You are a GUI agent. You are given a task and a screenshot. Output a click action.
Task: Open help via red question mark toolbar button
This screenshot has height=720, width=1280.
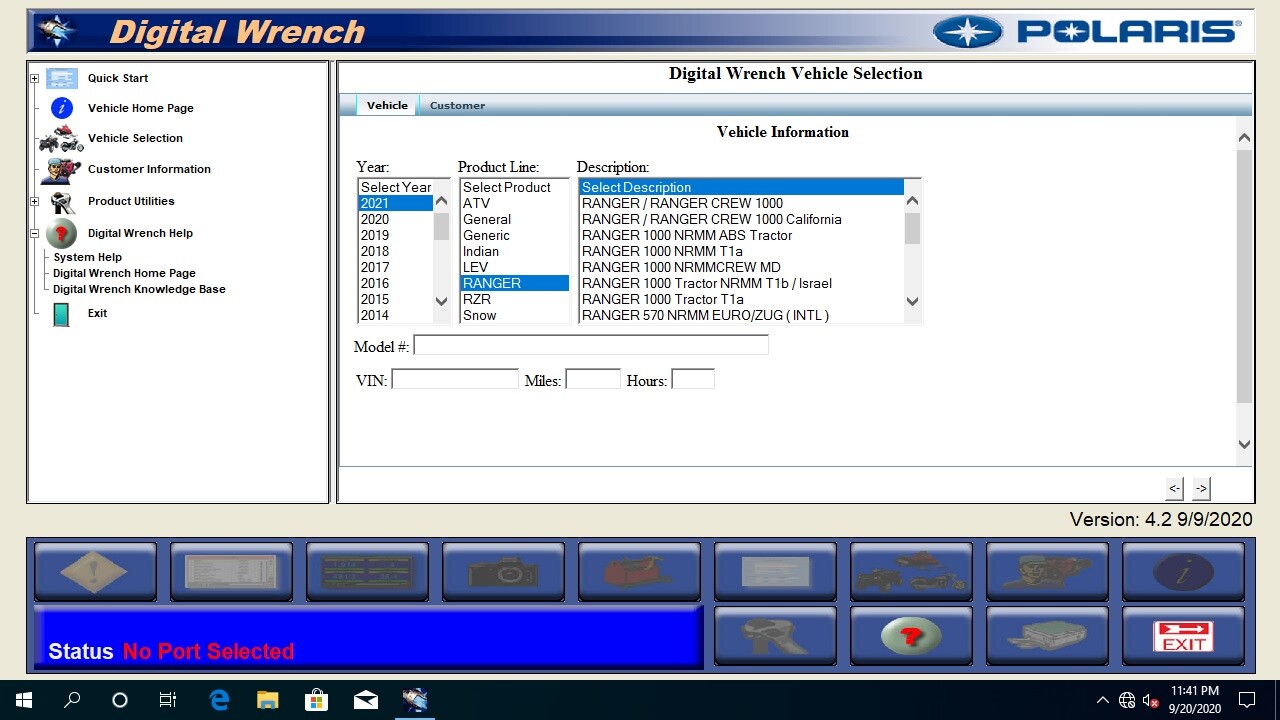911,636
